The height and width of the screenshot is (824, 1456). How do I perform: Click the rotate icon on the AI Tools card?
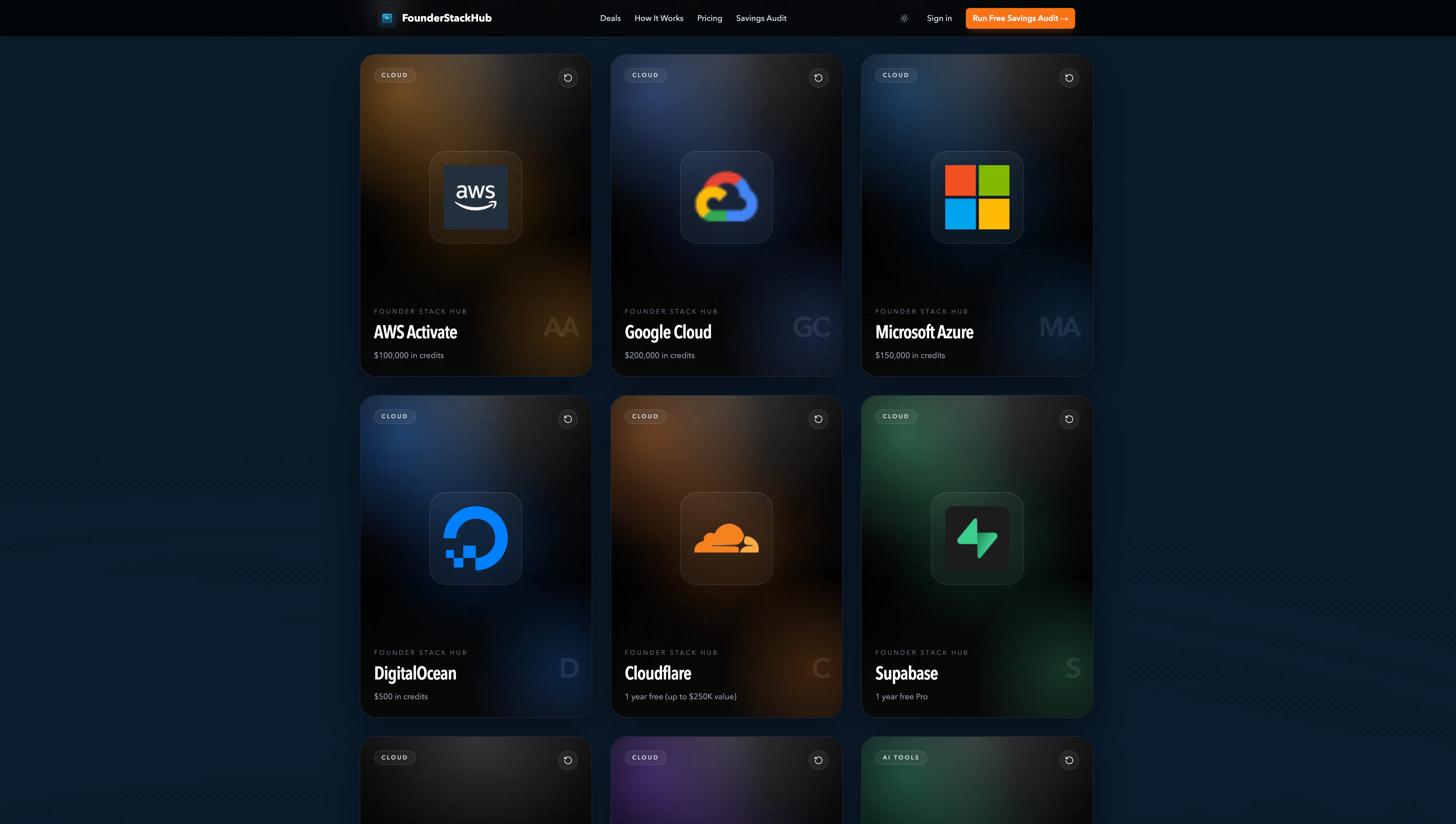pyautogui.click(x=1068, y=761)
